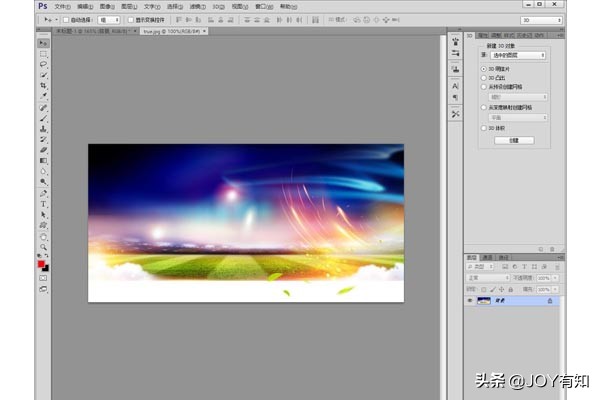Image resolution: width=600 pixels, height=400 pixels.
Task: Select the Quick Selection tool
Action: pos(43,75)
